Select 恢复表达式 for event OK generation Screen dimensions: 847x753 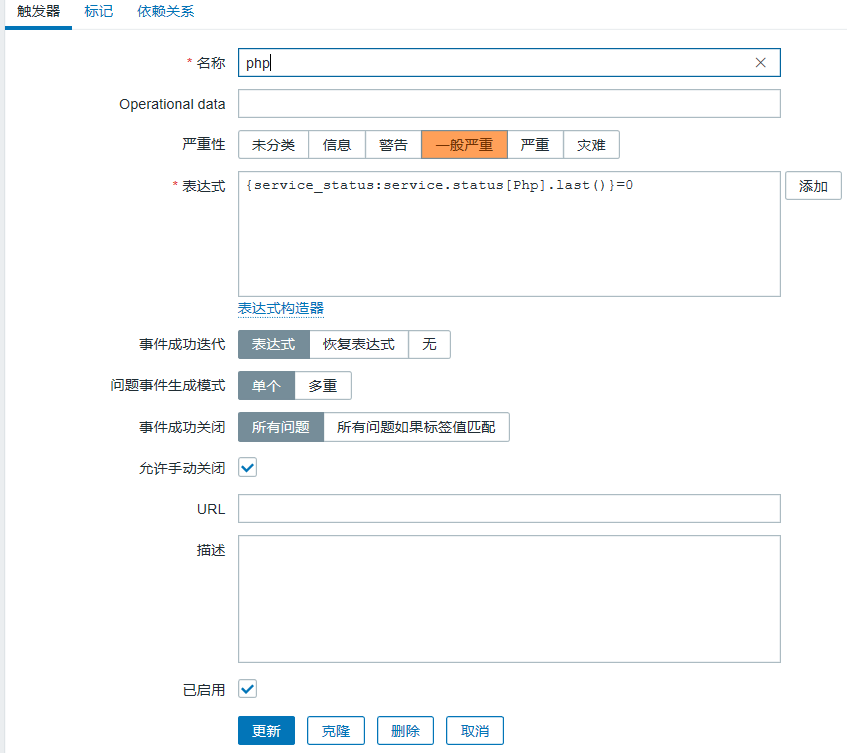coord(359,345)
